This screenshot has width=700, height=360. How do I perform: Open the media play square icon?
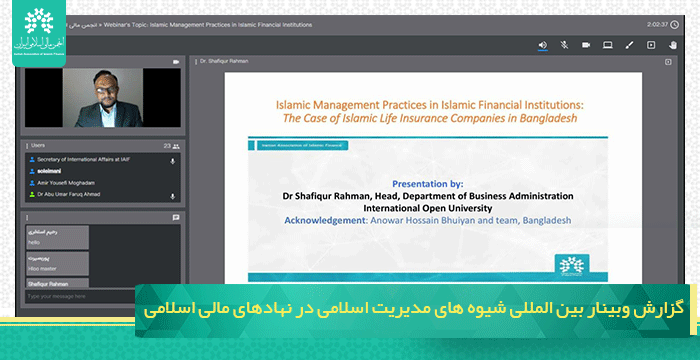point(651,45)
